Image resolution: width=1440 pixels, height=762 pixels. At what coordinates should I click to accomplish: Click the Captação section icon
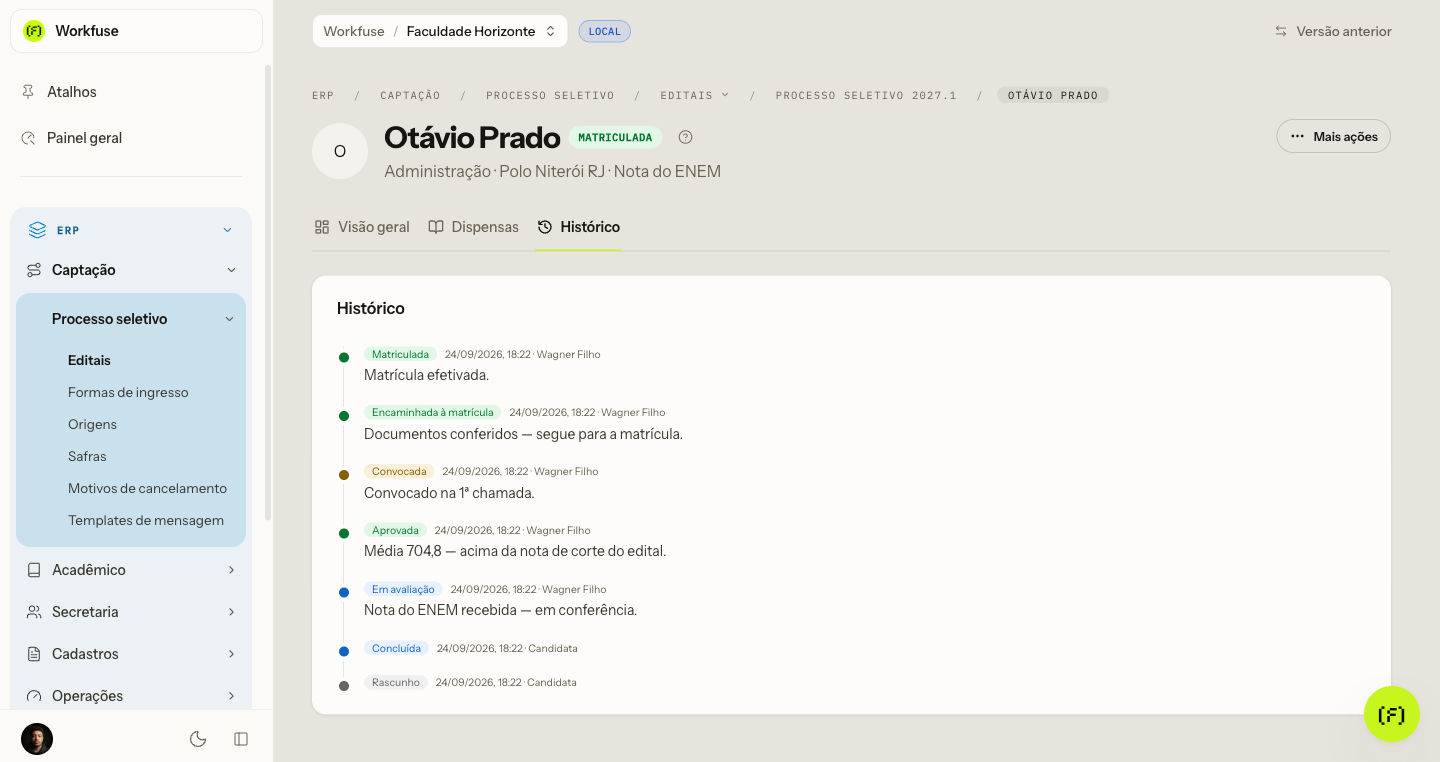[x=34, y=270]
